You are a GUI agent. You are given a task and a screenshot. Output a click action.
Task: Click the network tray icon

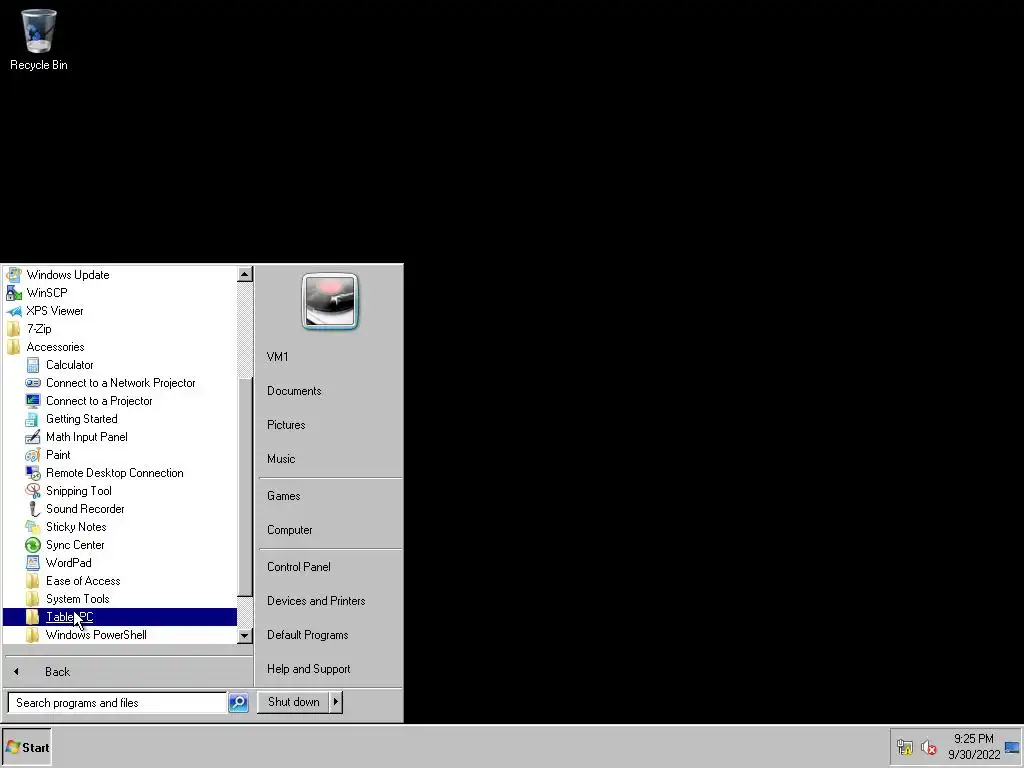[904, 747]
